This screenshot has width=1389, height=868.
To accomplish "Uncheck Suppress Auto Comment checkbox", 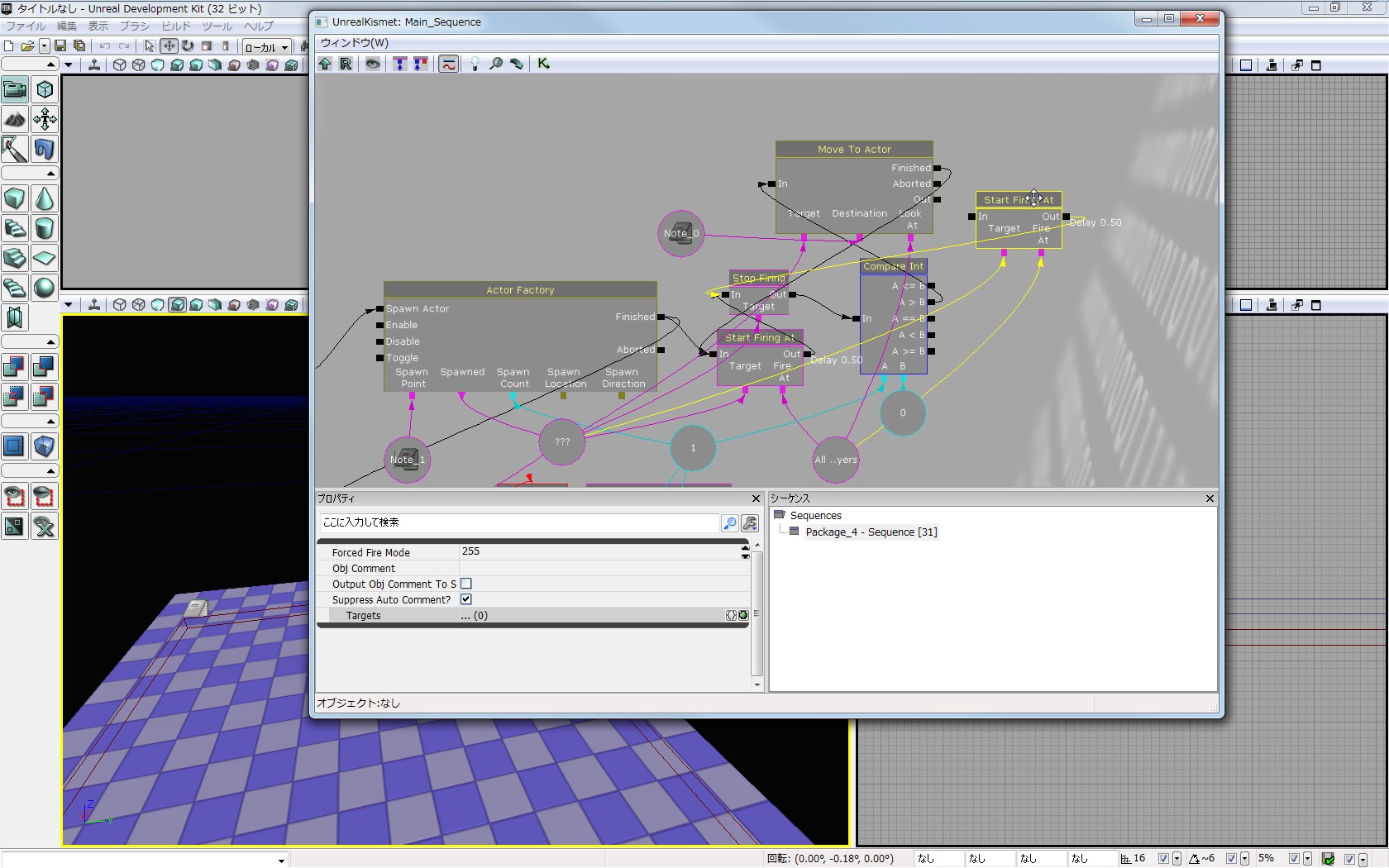I will click(466, 599).
